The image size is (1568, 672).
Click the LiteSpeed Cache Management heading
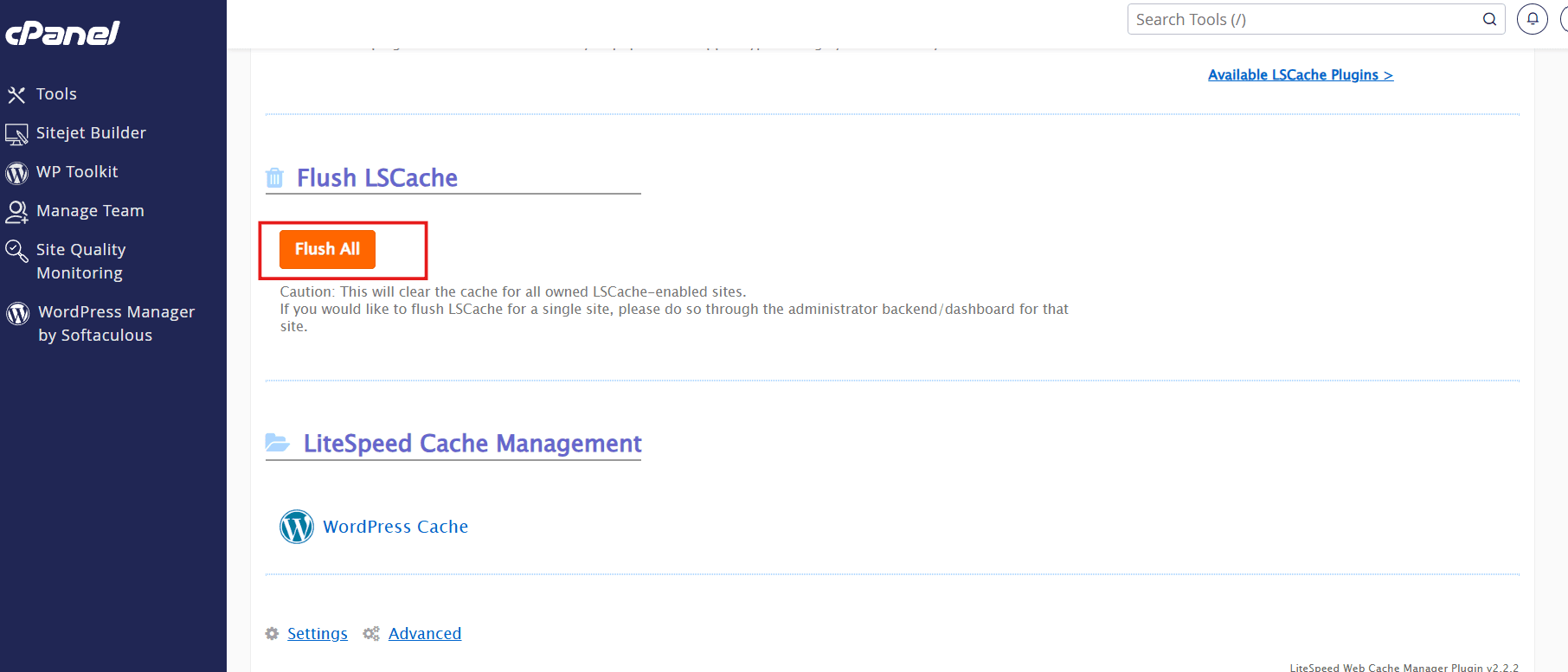(472, 444)
